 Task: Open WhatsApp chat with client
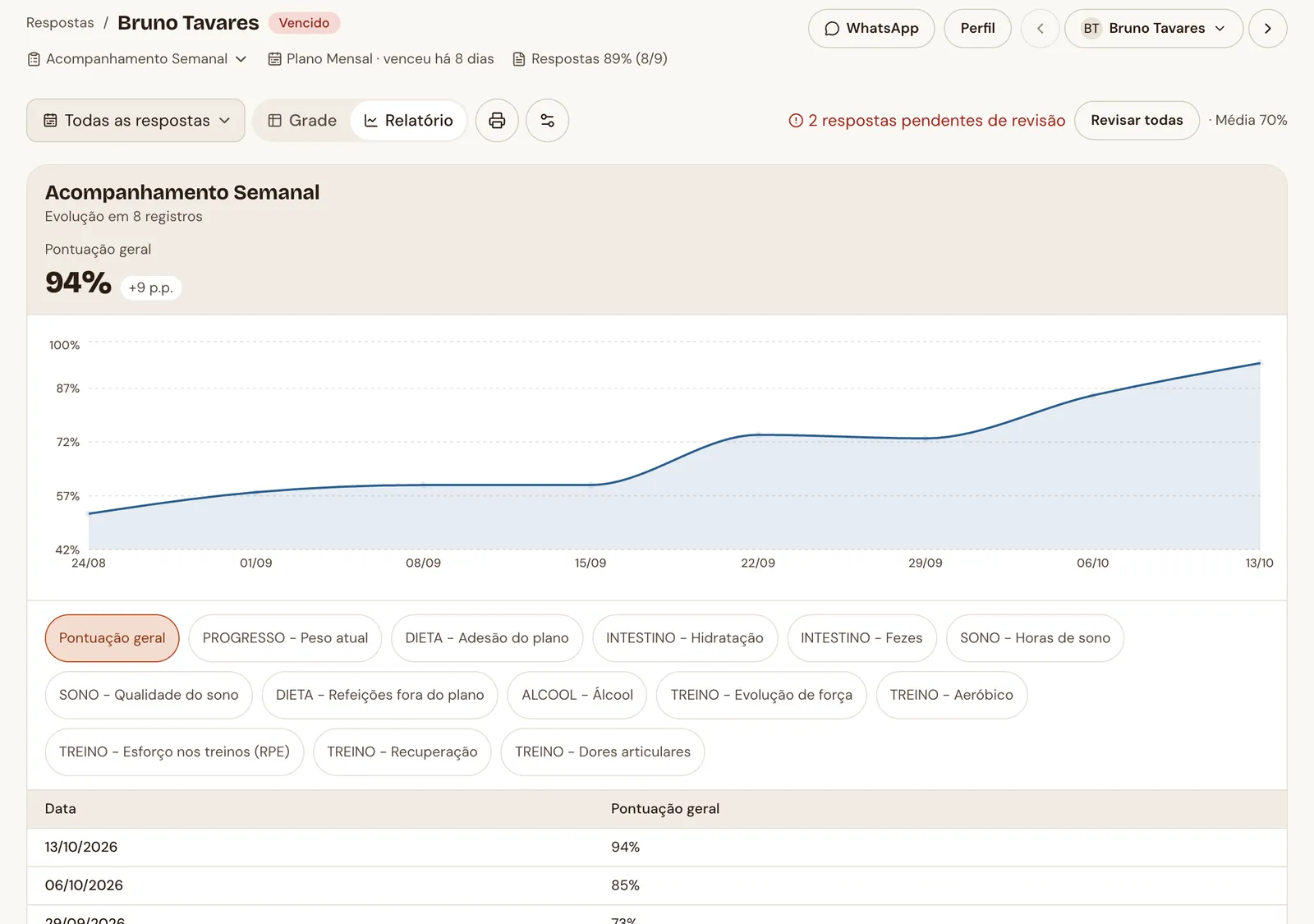[x=871, y=29]
